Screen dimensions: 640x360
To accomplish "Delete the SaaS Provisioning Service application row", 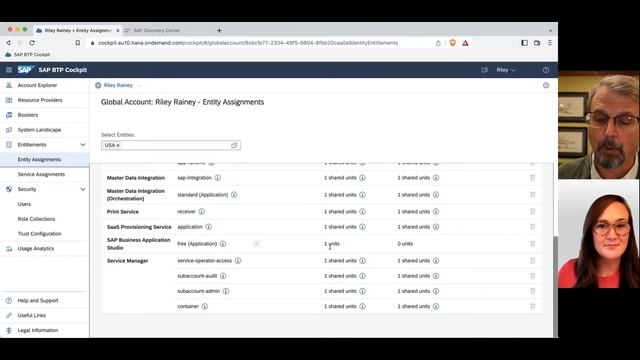I will click(x=532, y=227).
